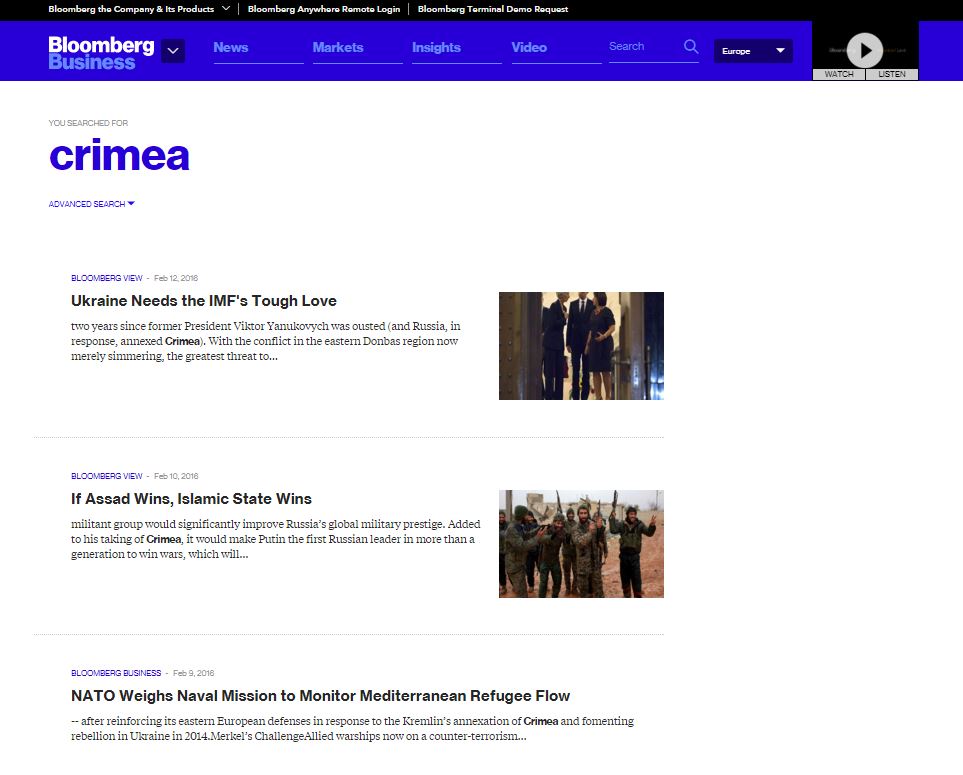Open NATO Weighs Naval Mission article
This screenshot has height=775, width=963.
pyautogui.click(x=320, y=696)
